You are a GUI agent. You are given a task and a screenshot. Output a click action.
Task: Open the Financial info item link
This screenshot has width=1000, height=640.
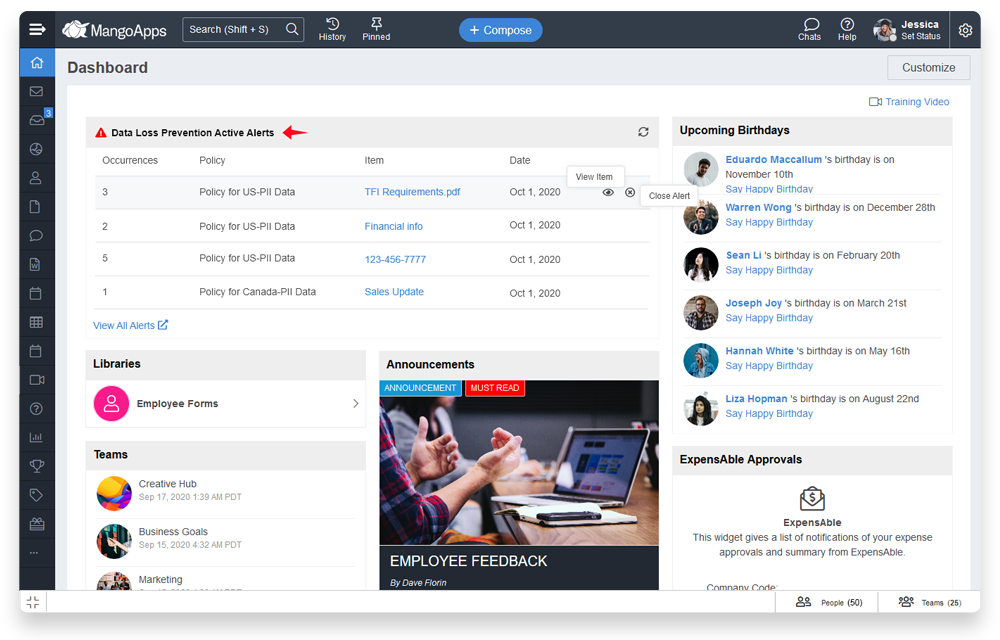(393, 226)
